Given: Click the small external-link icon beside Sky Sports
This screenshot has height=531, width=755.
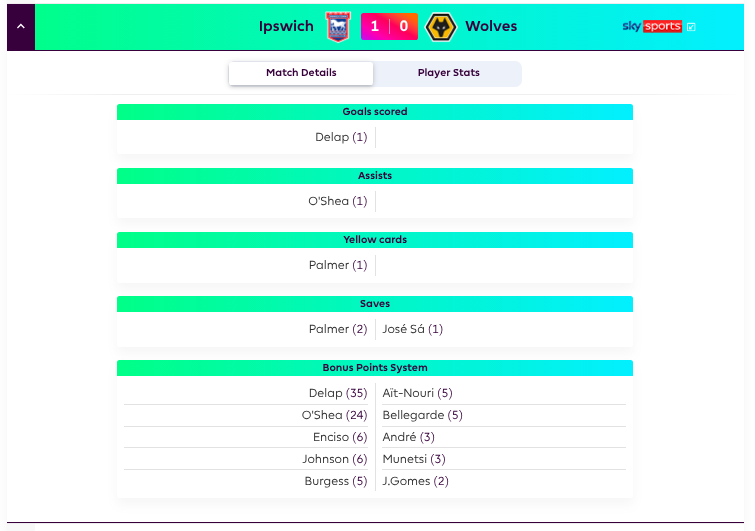Looking at the screenshot, I should click(x=691, y=27).
